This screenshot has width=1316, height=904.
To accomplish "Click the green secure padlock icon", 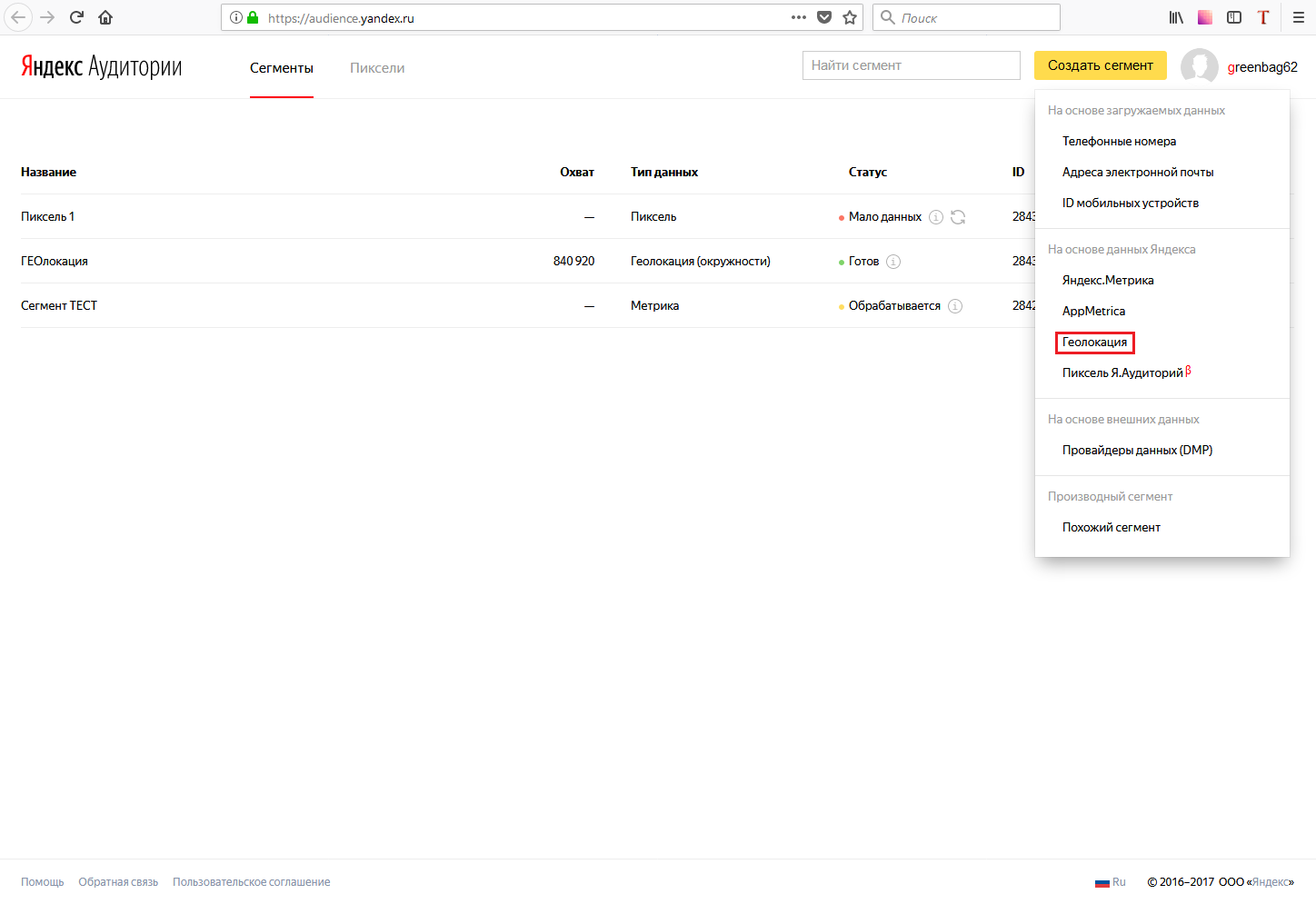I will click(253, 17).
